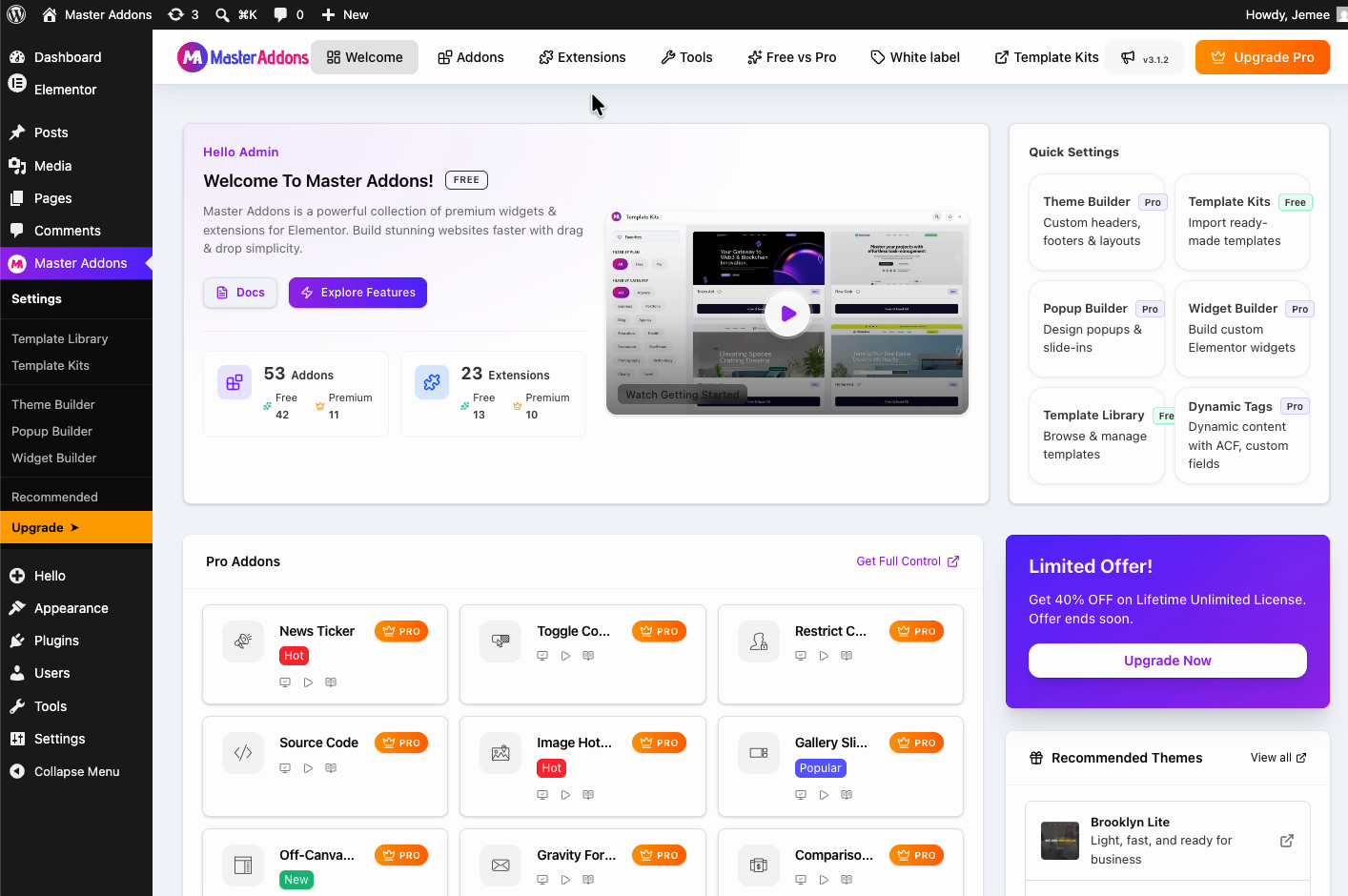The image size is (1348, 896).
Task: Click the Toggle Content addon icon
Action: [x=500, y=641]
